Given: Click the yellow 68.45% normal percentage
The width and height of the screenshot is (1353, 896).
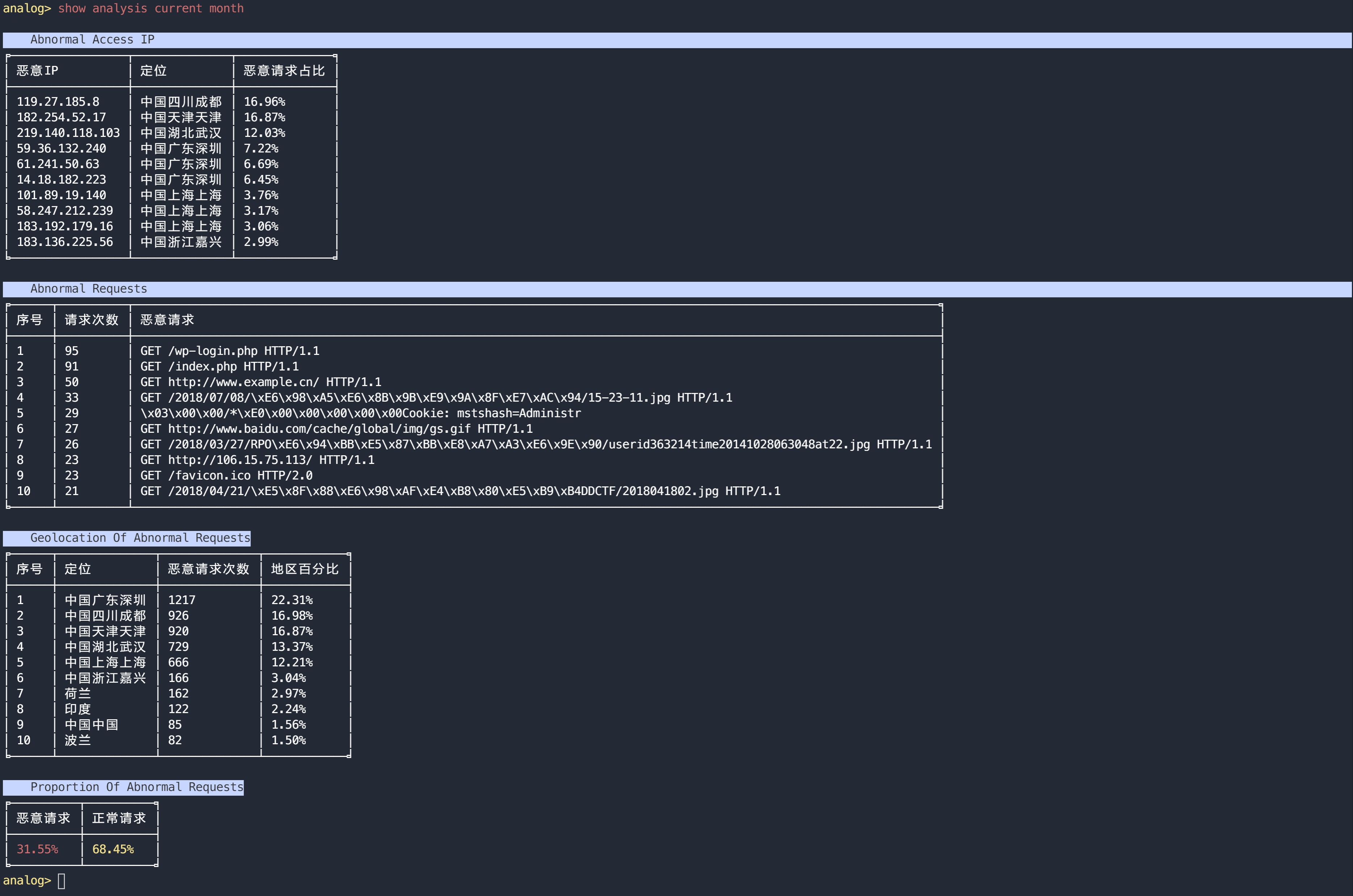Looking at the screenshot, I should [113, 849].
